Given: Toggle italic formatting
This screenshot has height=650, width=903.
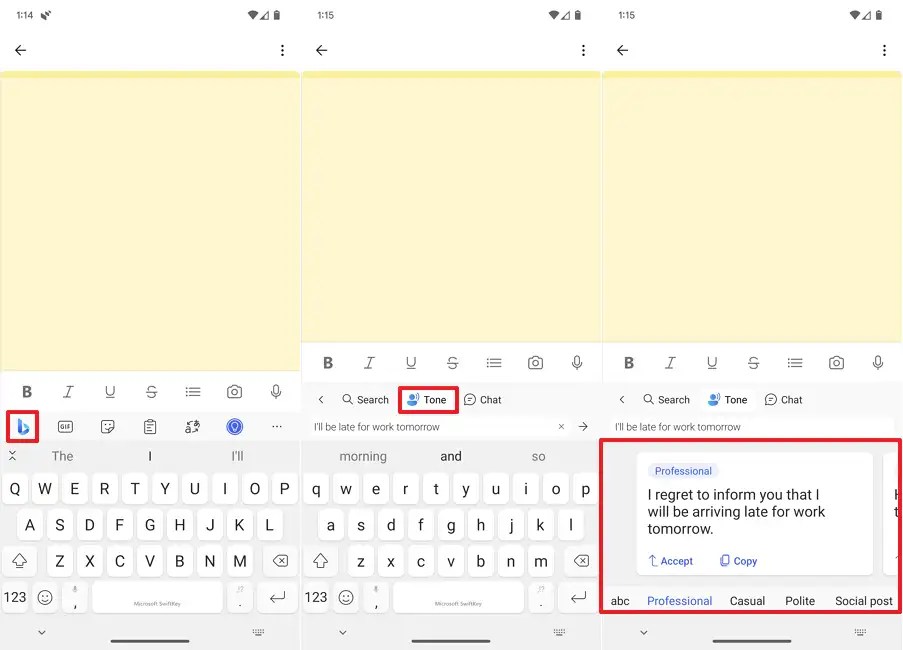Looking at the screenshot, I should click(68, 391).
